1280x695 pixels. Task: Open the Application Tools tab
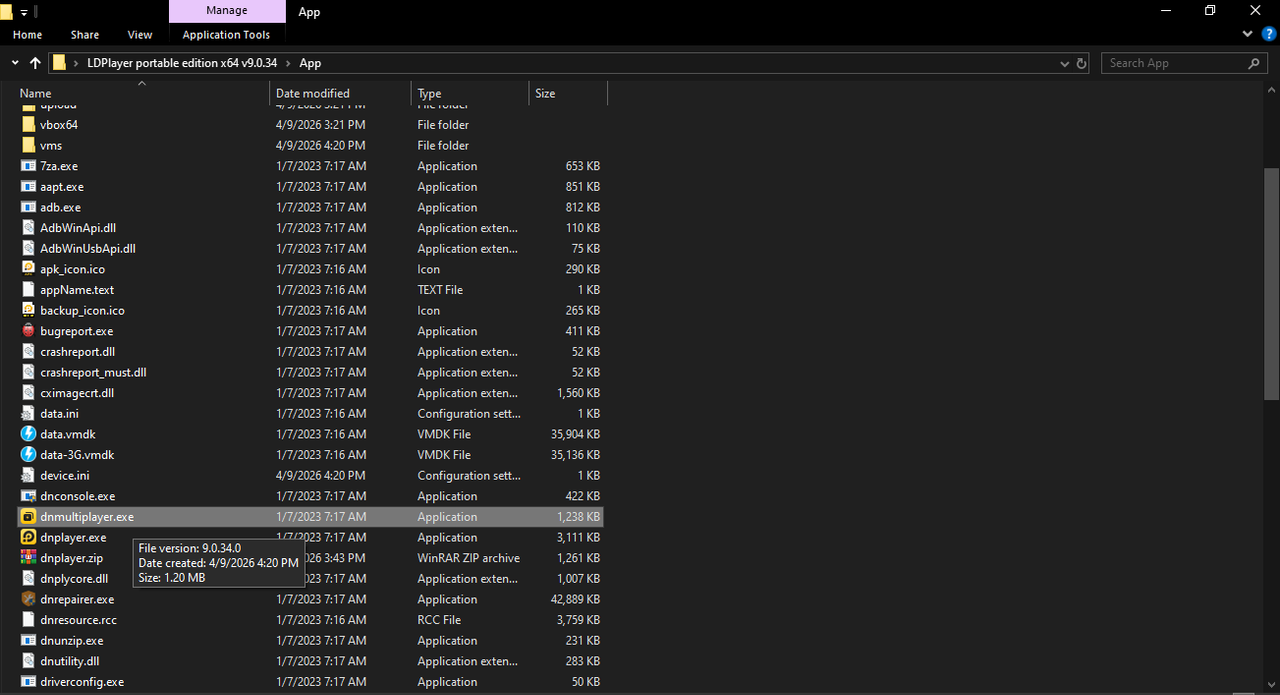[226, 35]
